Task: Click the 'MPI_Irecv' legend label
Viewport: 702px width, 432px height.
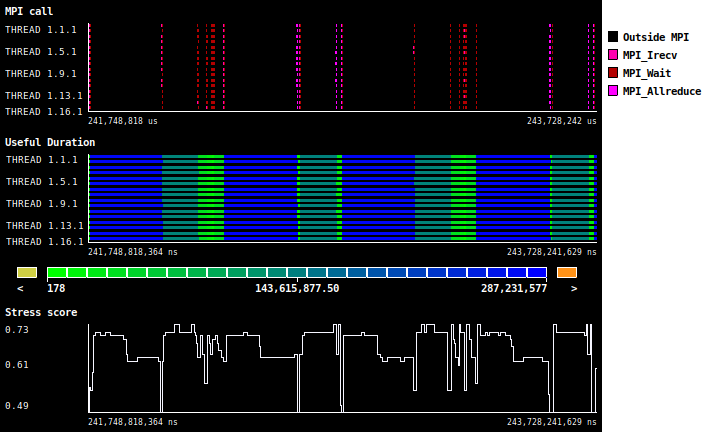Action: 650,55
